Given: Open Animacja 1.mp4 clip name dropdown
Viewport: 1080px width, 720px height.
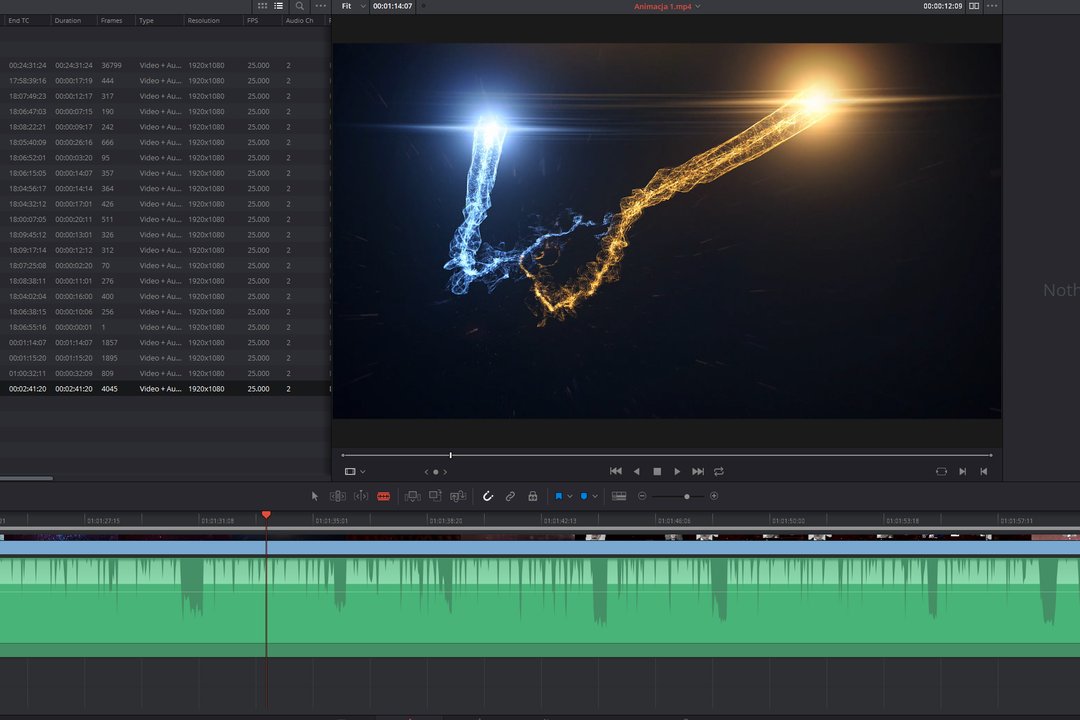Looking at the screenshot, I should 667,6.
